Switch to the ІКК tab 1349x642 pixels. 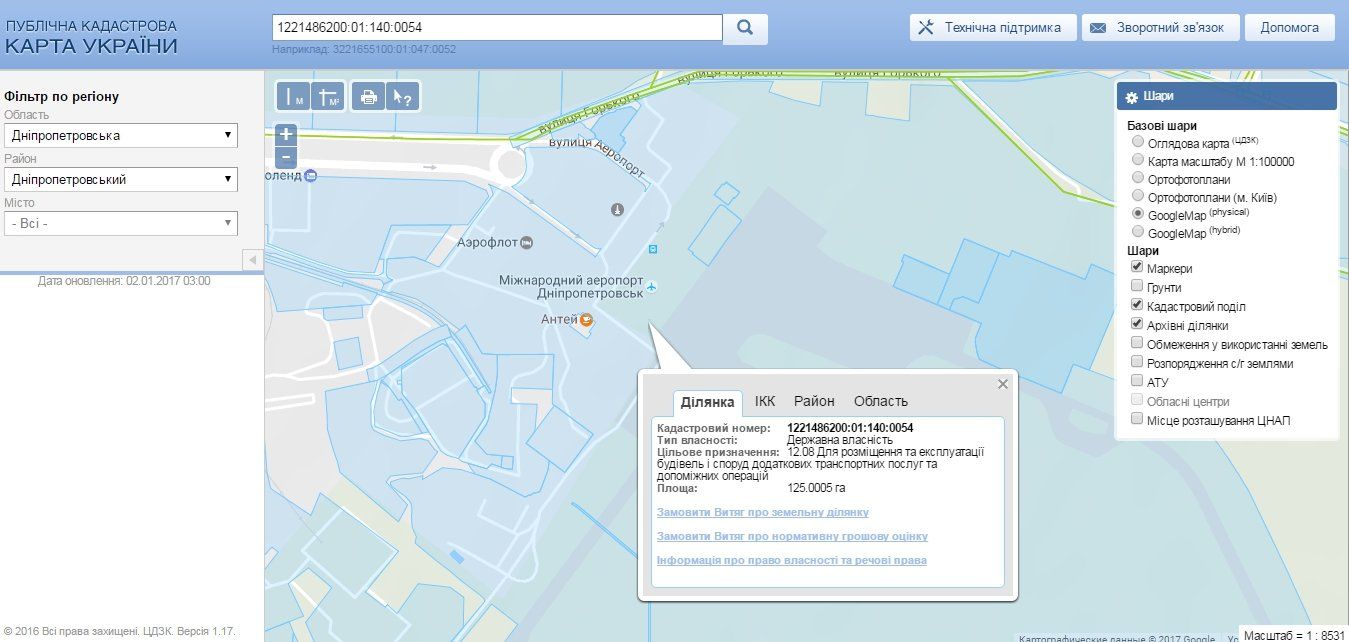click(765, 401)
